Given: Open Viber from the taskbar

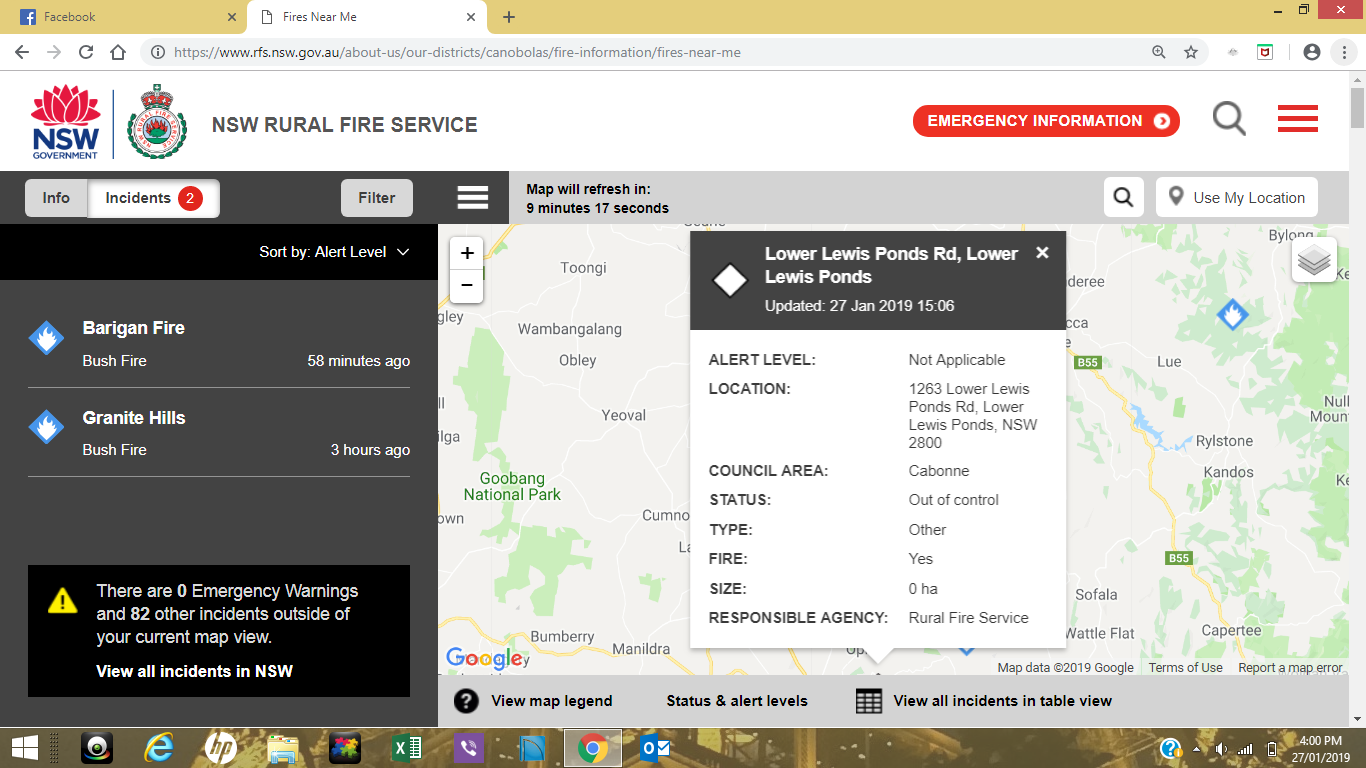Looking at the screenshot, I should (x=468, y=748).
